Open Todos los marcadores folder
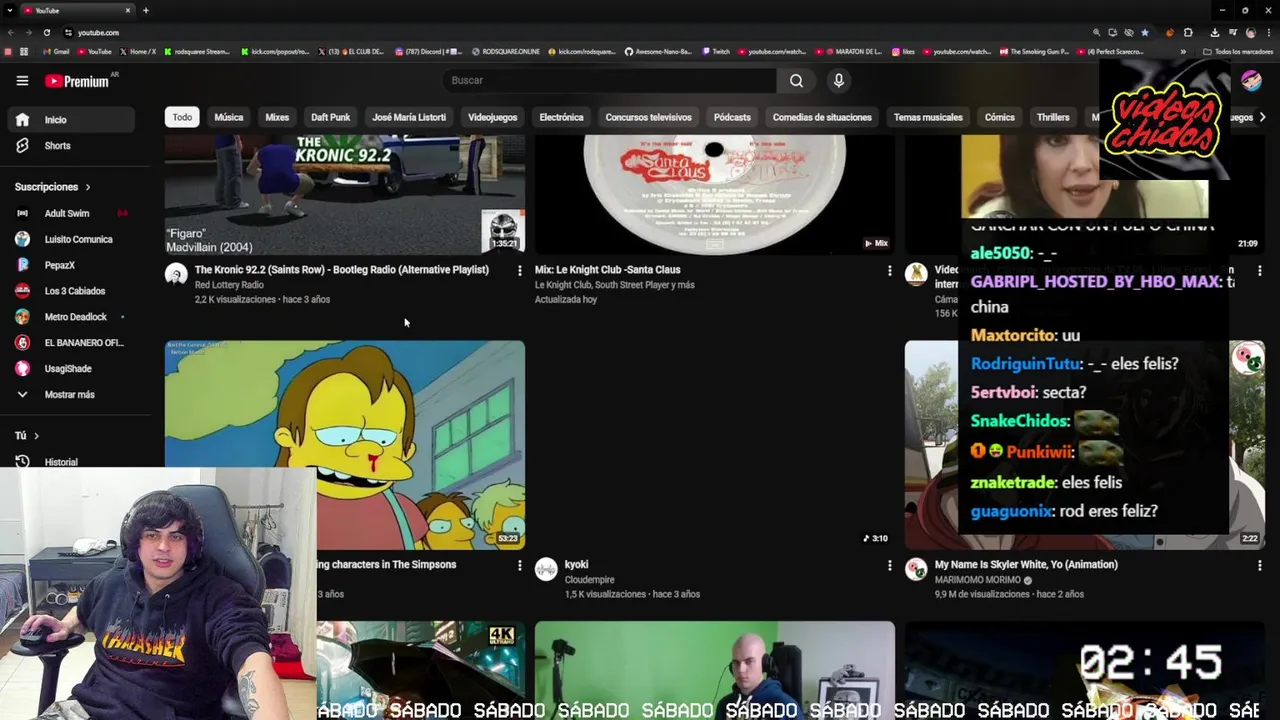The width and height of the screenshot is (1280, 720). point(1238,52)
